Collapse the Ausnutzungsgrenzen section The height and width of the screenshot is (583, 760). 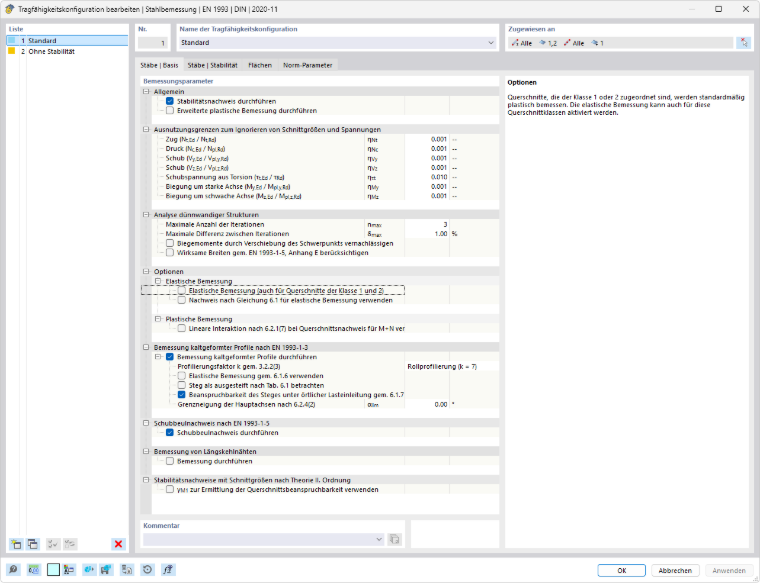(x=146, y=129)
